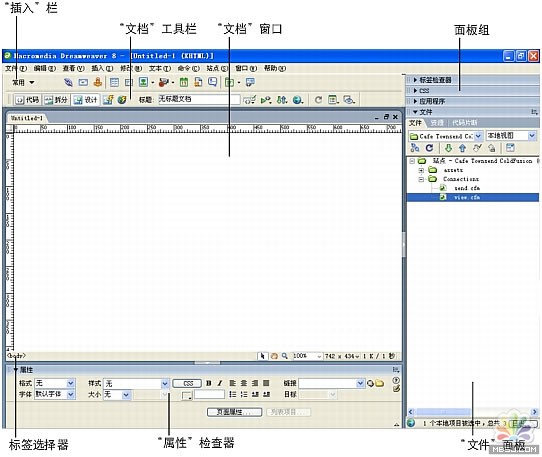
Task: Open the 大小 size dropdown
Action: tap(126, 394)
